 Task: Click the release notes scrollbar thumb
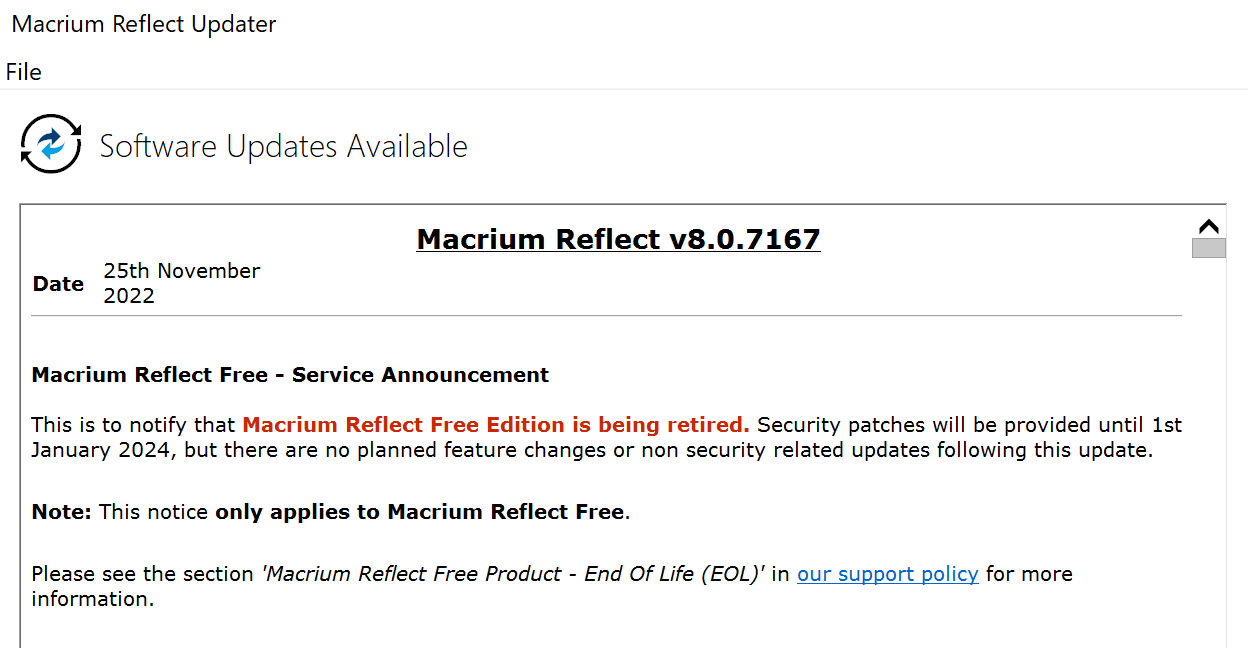click(1208, 247)
